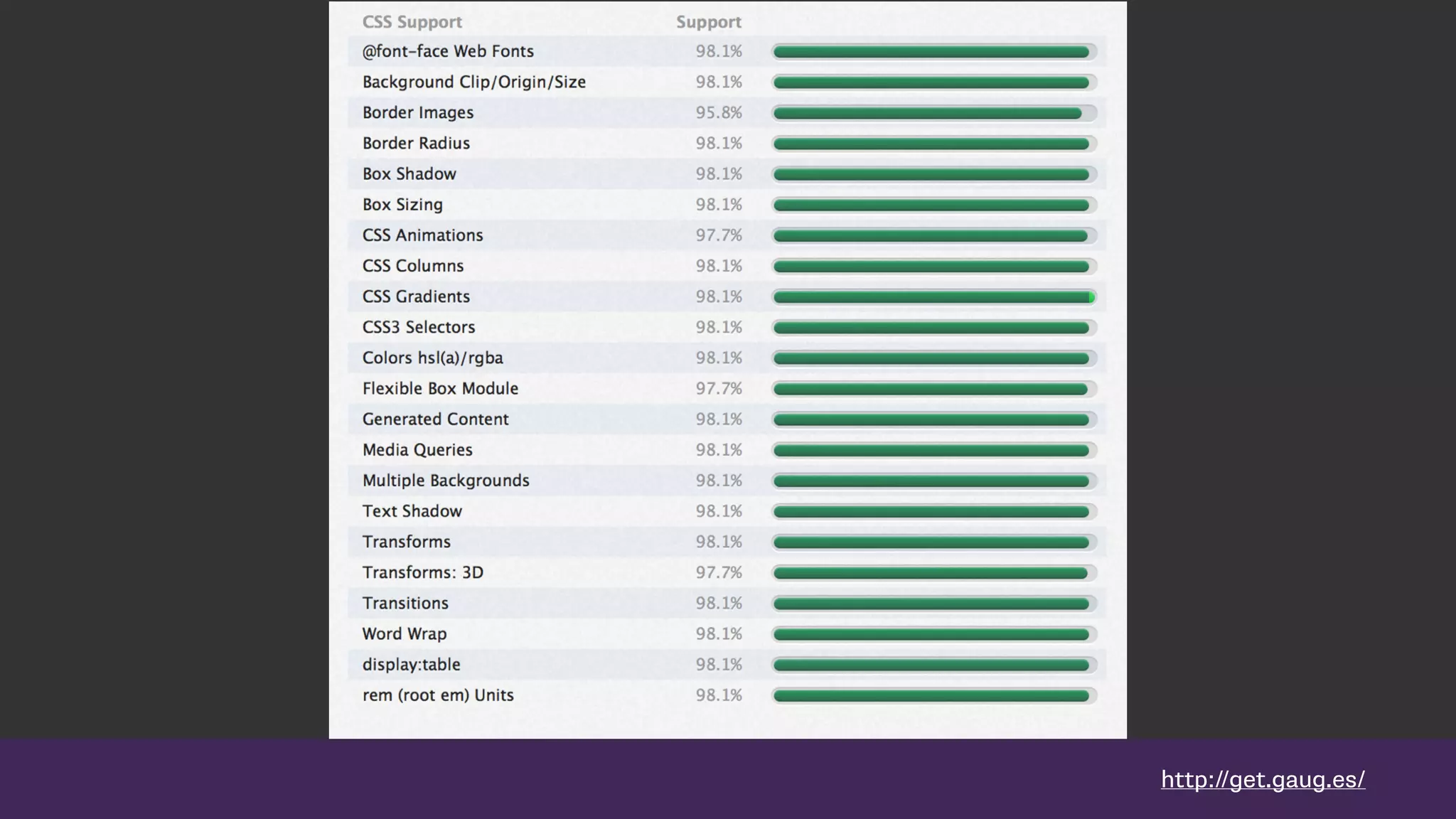Image resolution: width=1456 pixels, height=819 pixels.
Task: Click the display:table row label
Action: (x=411, y=665)
